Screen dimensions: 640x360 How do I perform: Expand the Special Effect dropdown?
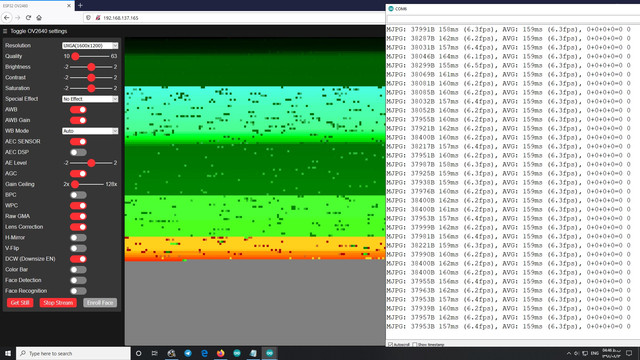90,99
